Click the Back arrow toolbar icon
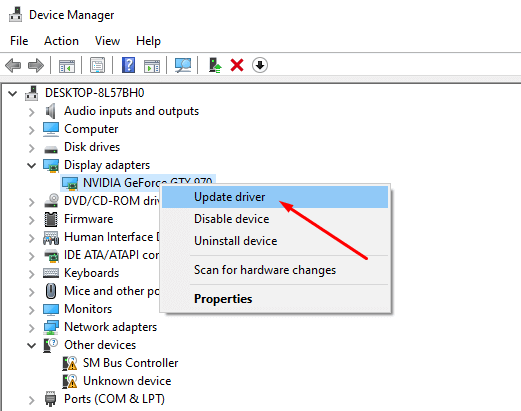521x411 pixels. pyautogui.click(x=13, y=65)
